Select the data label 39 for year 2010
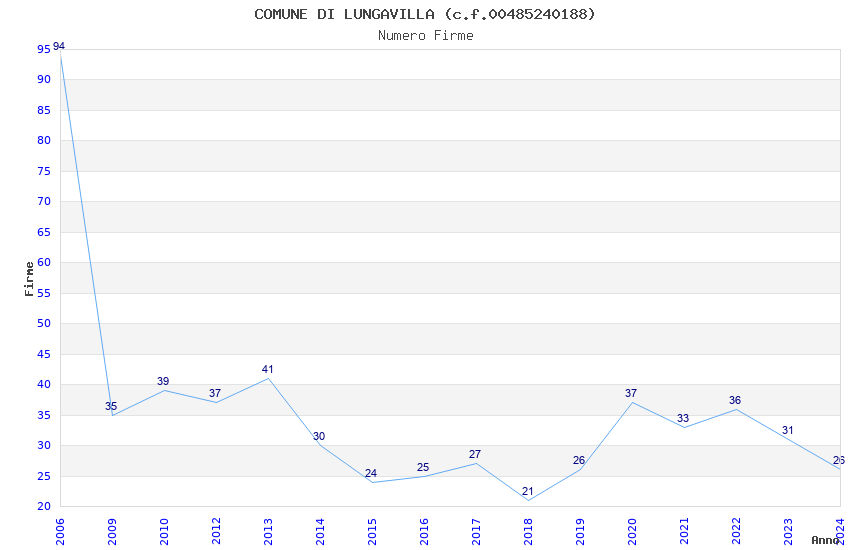Viewport: 850px width, 550px height. pos(163,381)
